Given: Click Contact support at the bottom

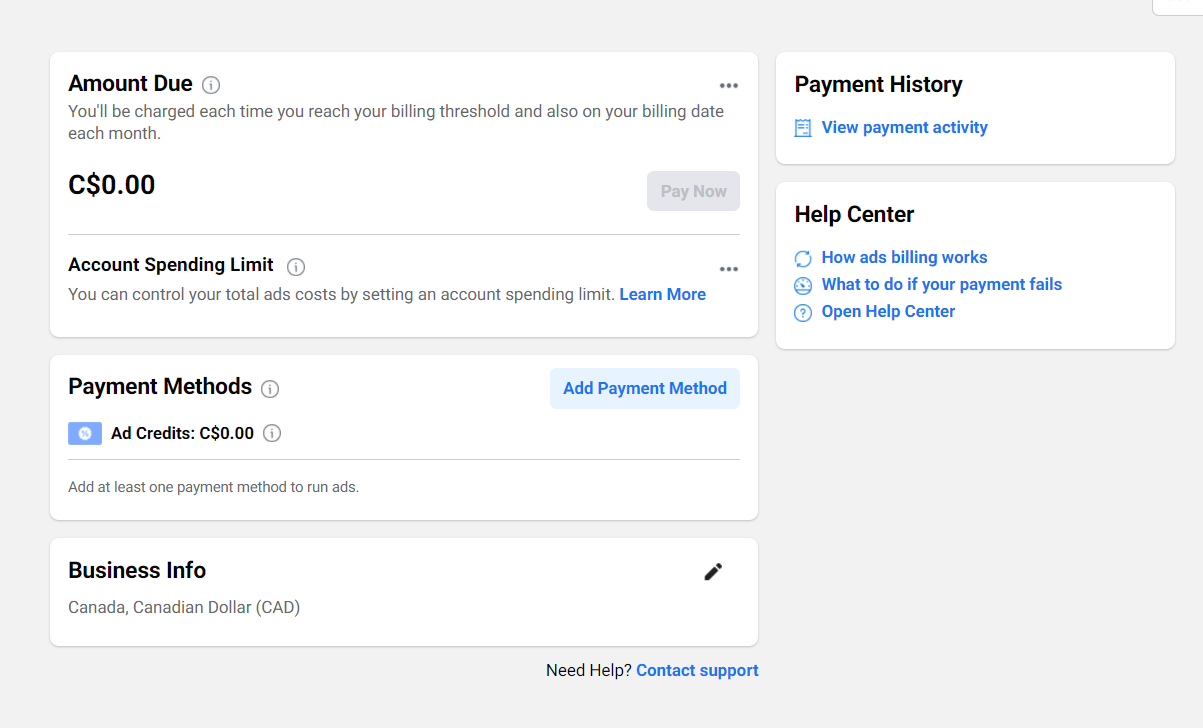Looking at the screenshot, I should point(697,670).
